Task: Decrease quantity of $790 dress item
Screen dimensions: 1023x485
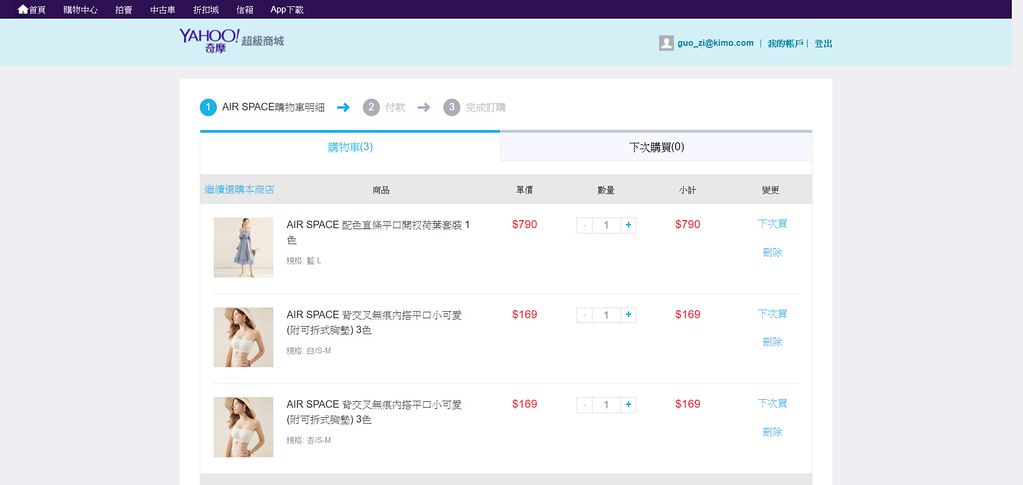Action: (x=585, y=225)
